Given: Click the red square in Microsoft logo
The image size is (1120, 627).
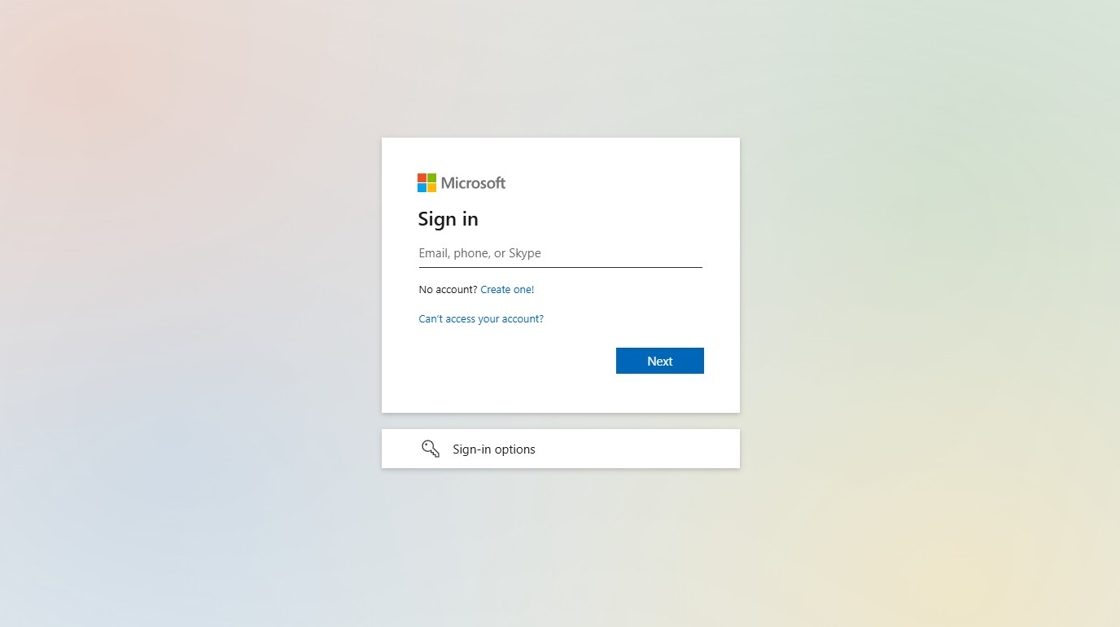Looking at the screenshot, I should point(422,178).
